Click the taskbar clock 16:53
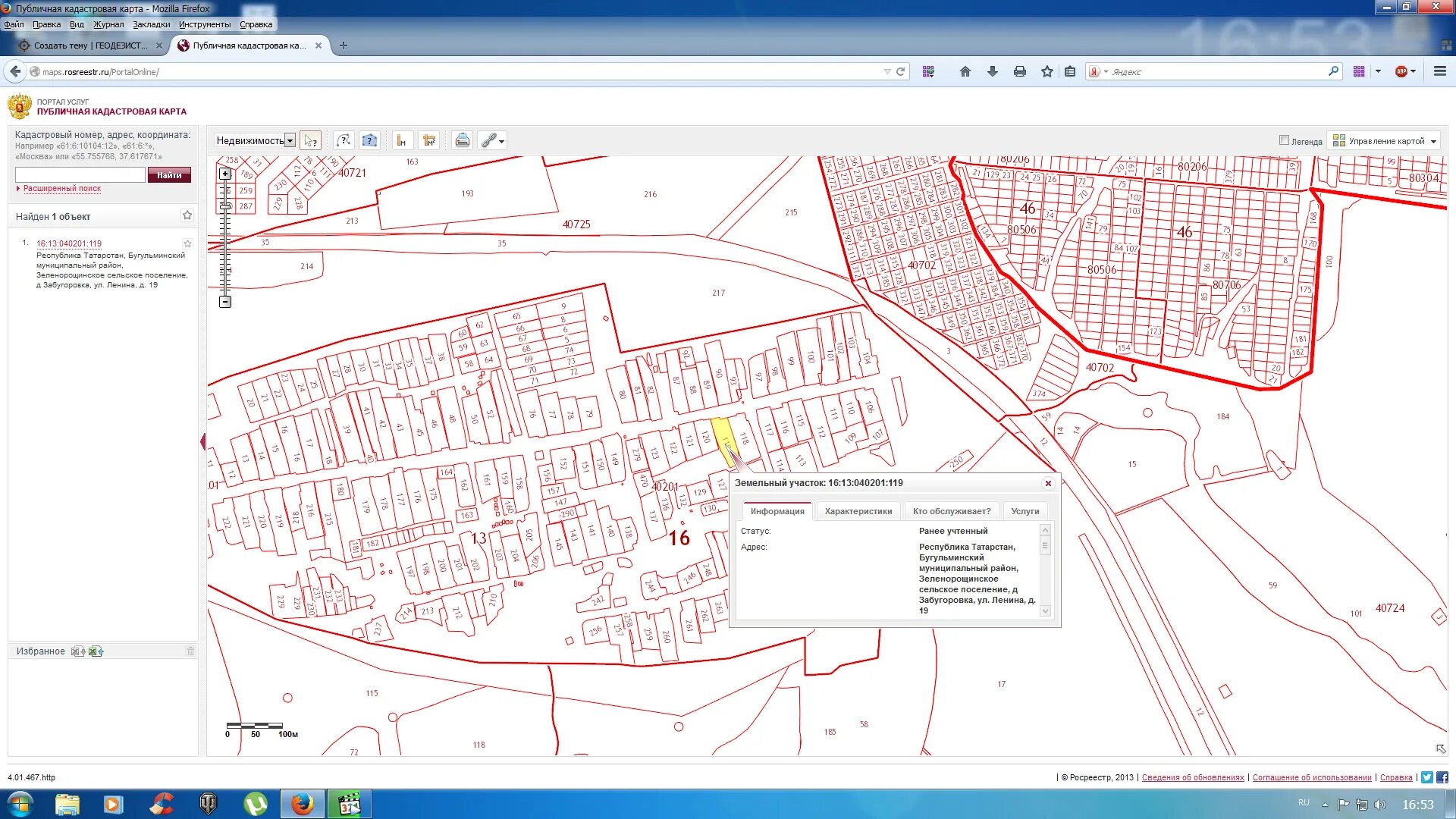This screenshot has width=1456, height=819. click(1417, 805)
